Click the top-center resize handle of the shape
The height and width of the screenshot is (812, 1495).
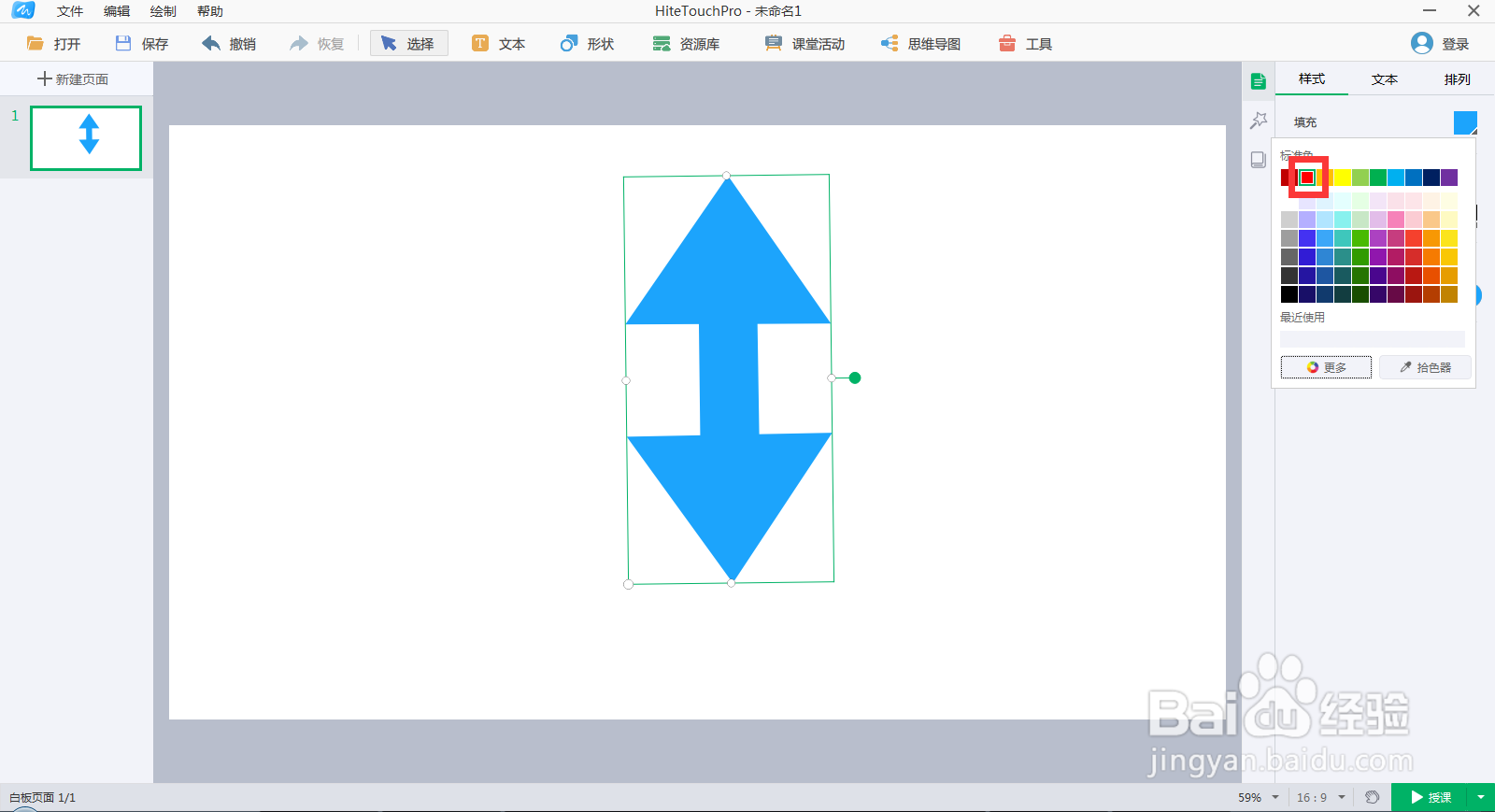[x=727, y=176]
